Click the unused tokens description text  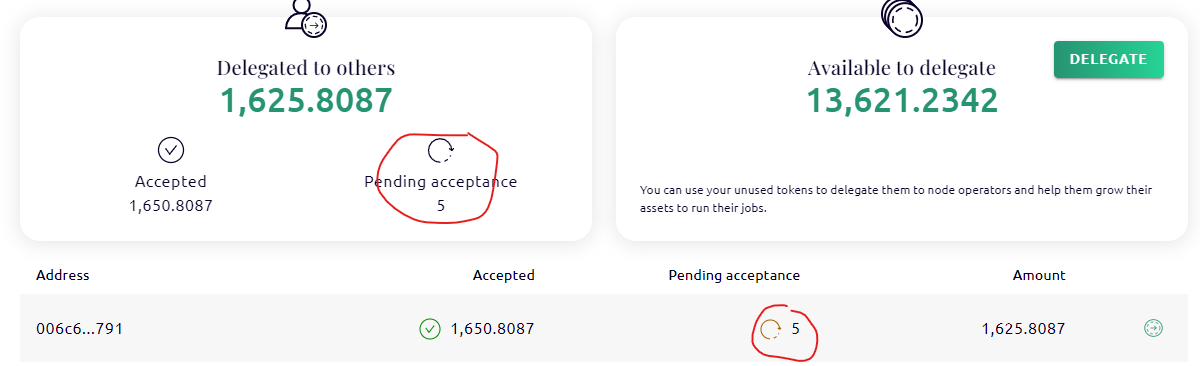click(896, 200)
